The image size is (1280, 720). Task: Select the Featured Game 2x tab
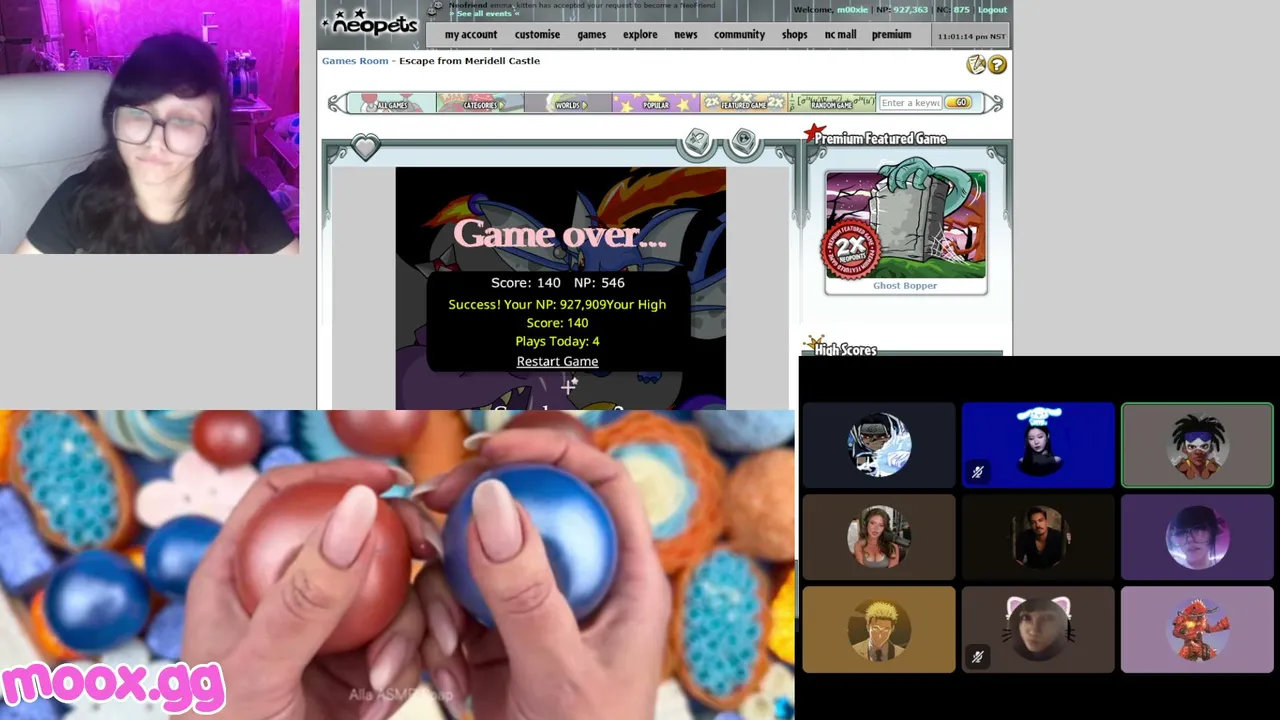744,103
